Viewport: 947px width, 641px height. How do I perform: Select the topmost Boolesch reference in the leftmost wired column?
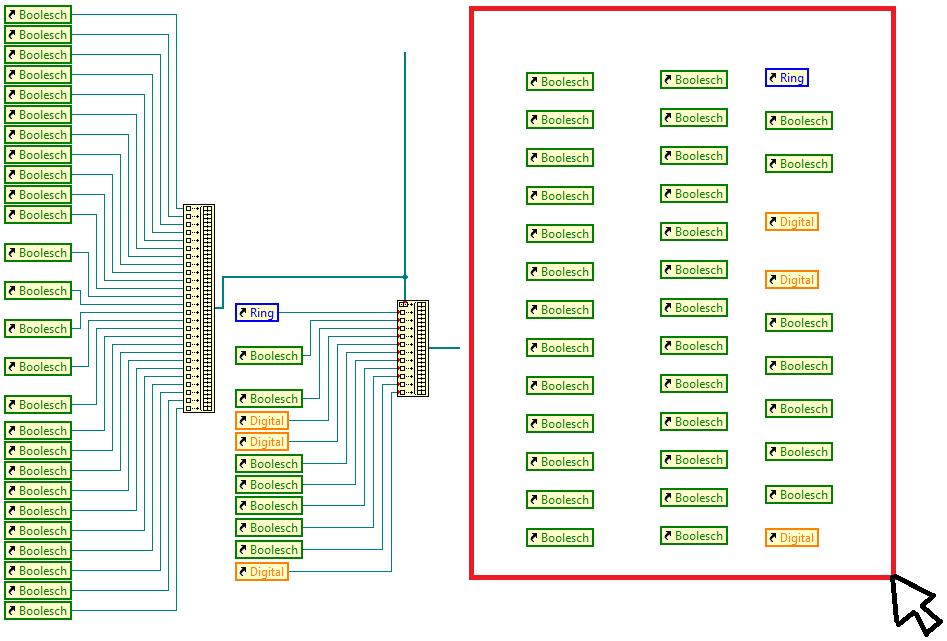click(x=38, y=14)
